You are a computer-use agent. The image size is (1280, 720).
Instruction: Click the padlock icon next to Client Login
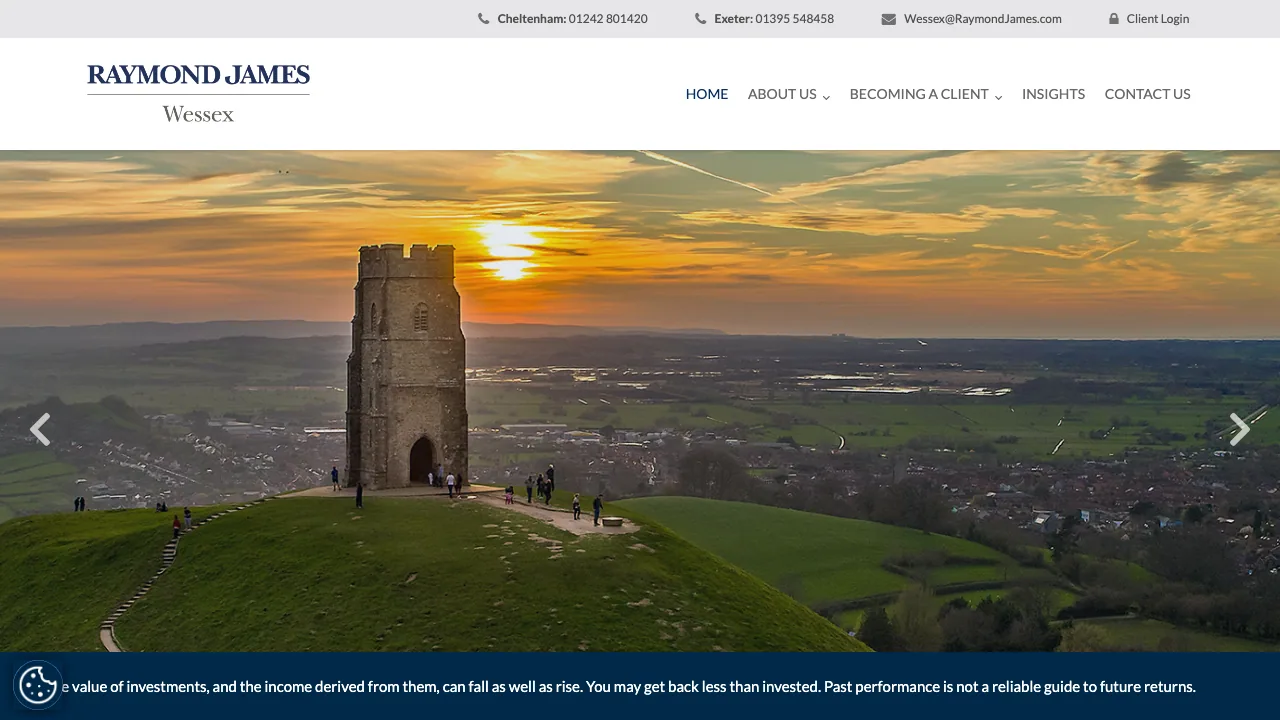tap(1113, 18)
